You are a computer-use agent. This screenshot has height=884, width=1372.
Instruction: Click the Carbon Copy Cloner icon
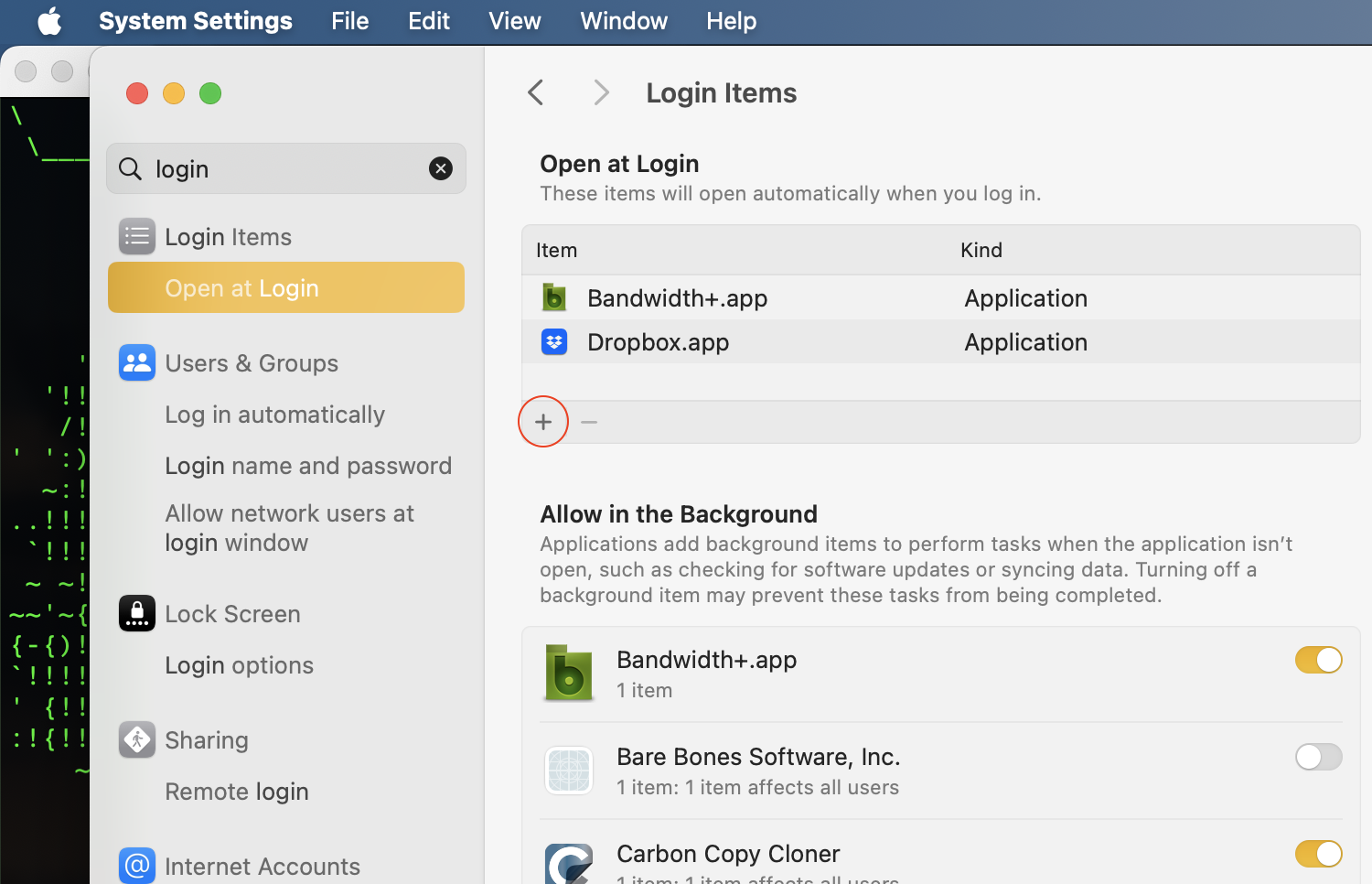pyautogui.click(x=568, y=860)
